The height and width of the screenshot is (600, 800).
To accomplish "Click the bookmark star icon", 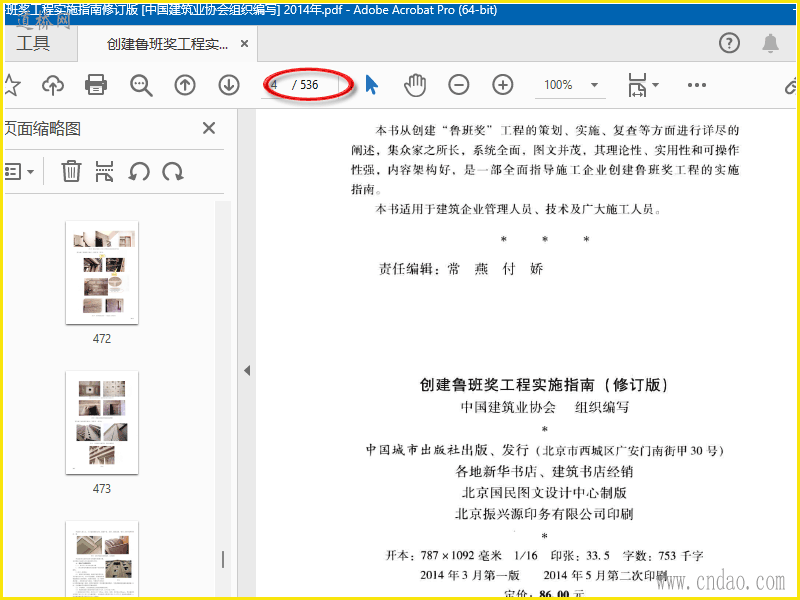I will pos(11,85).
